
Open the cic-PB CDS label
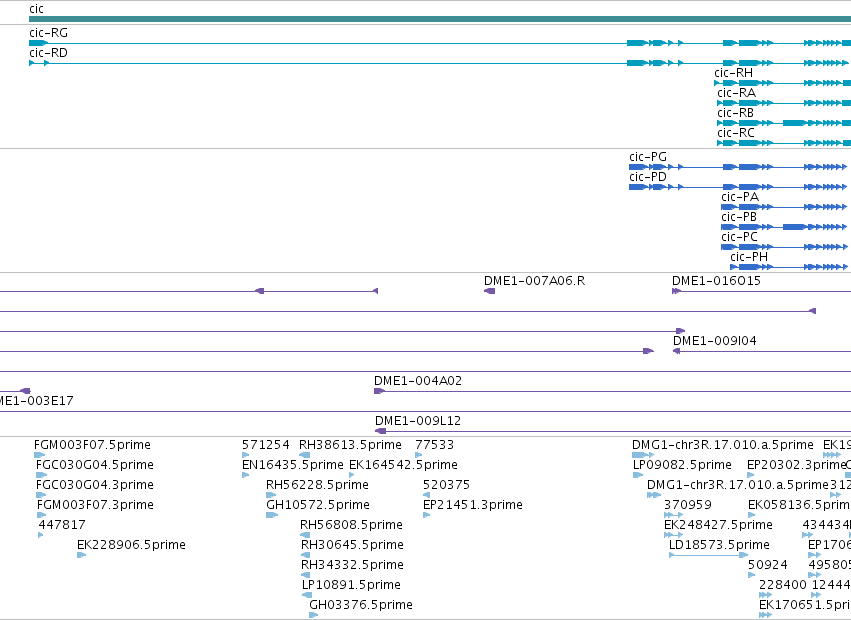(739, 217)
